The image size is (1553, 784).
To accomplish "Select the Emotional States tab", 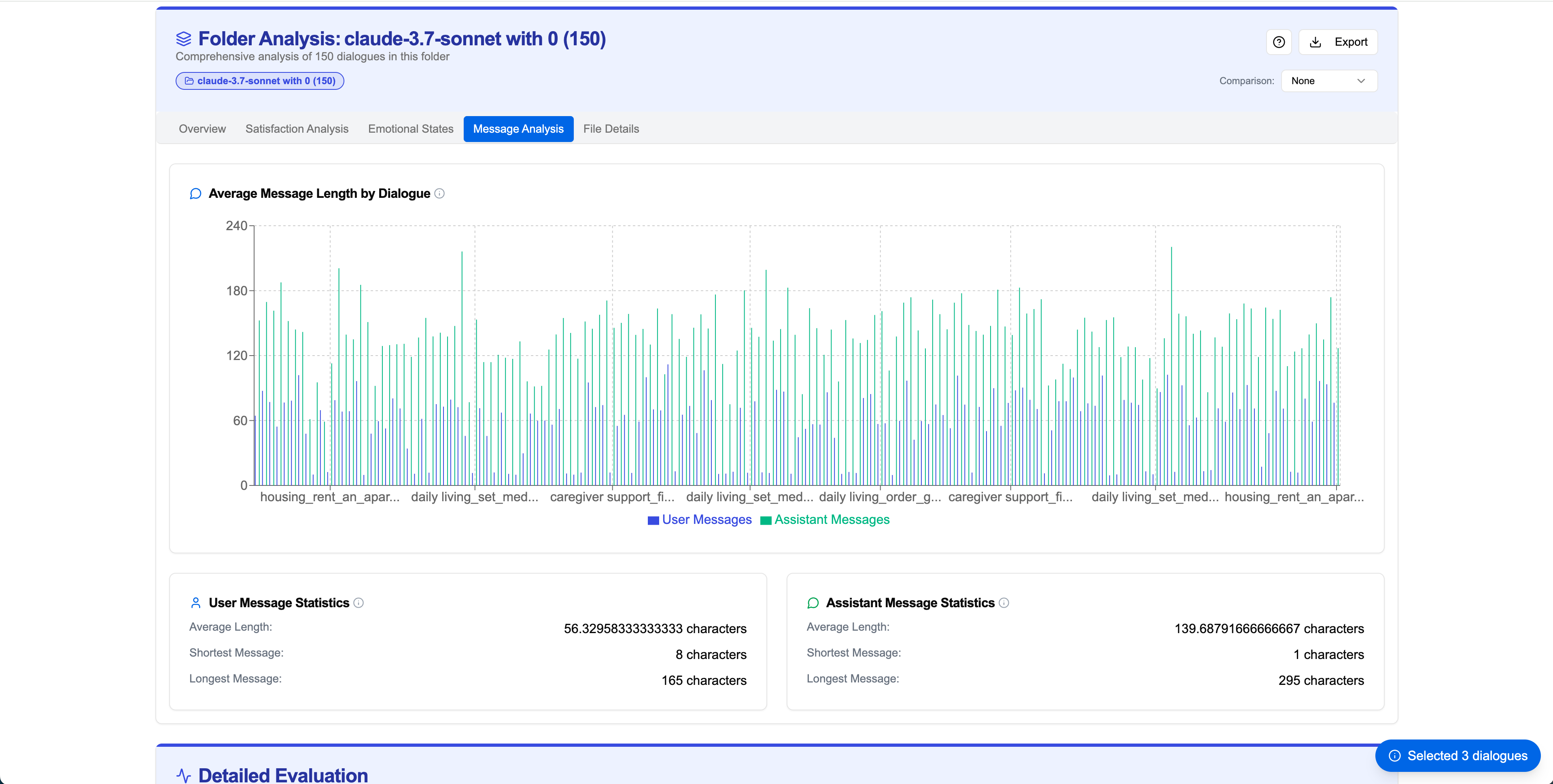I will pos(411,129).
